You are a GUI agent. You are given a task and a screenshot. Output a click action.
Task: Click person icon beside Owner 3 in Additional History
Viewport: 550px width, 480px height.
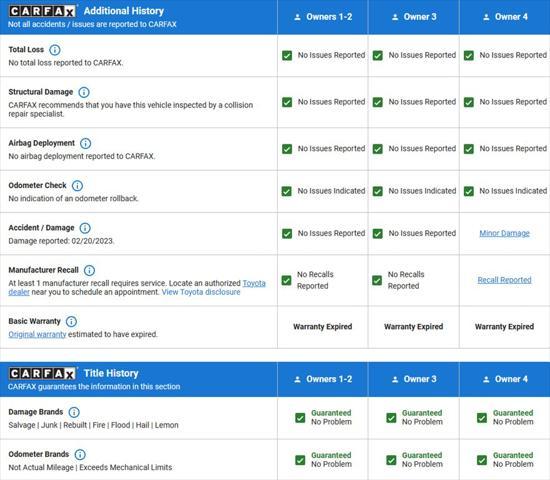pyautogui.click(x=395, y=17)
